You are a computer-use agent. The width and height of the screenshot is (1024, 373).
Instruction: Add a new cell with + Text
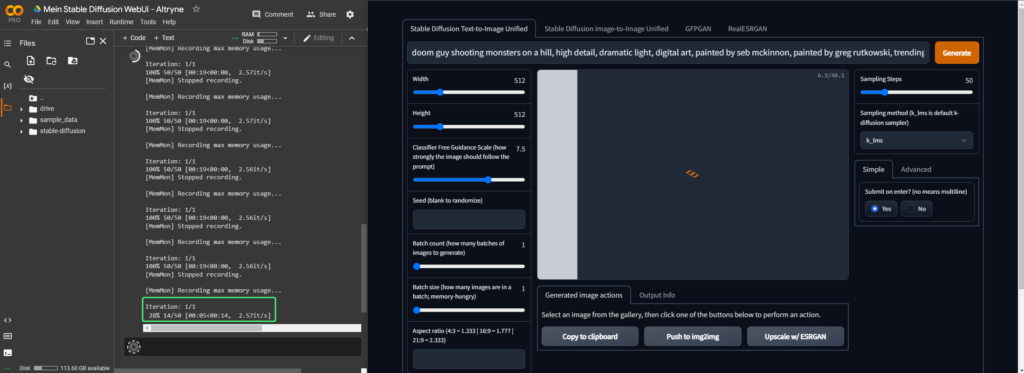pos(164,38)
